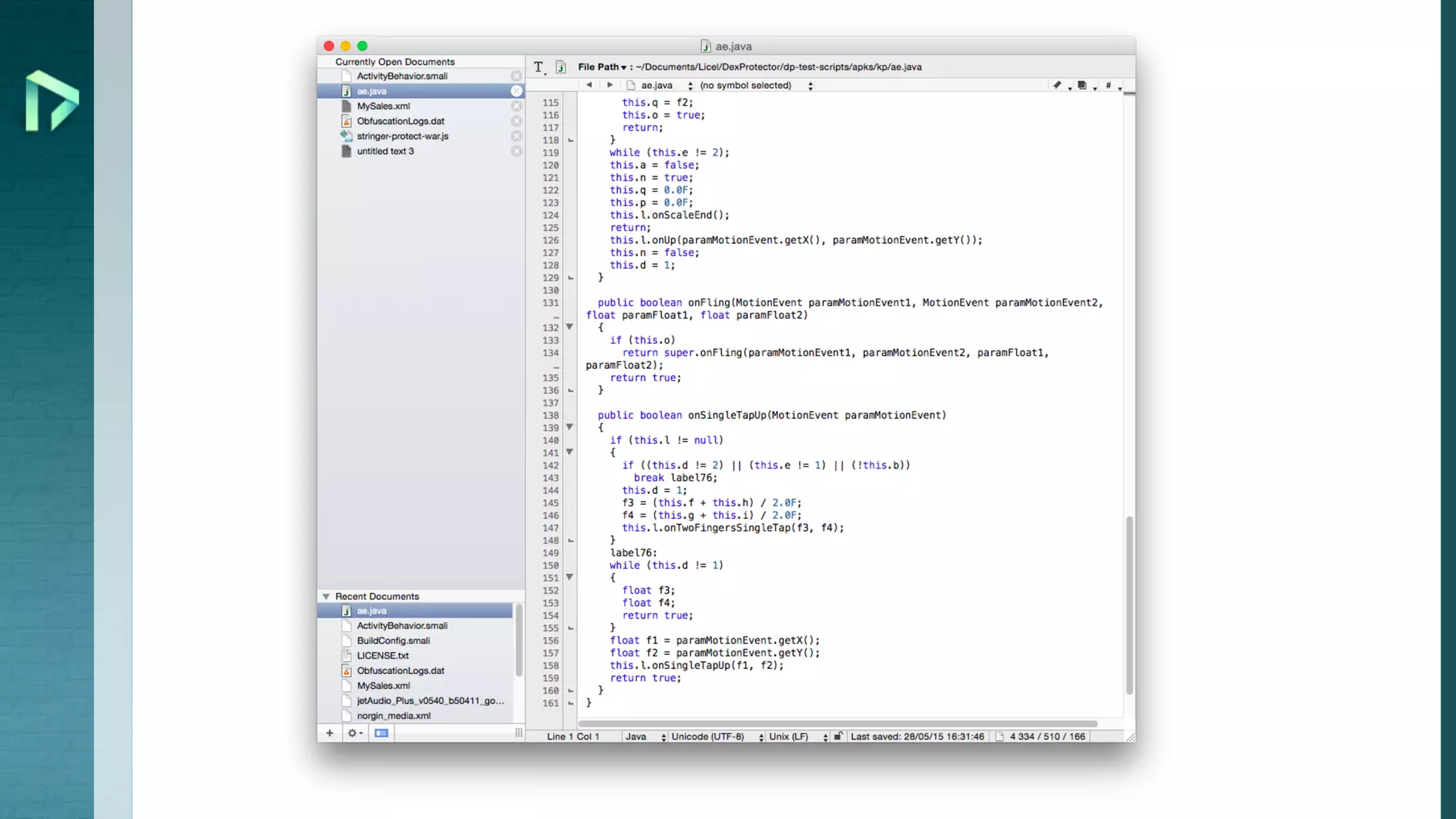Collapse the Recent Documents section
This screenshot has width=1456, height=819.
(x=326, y=596)
